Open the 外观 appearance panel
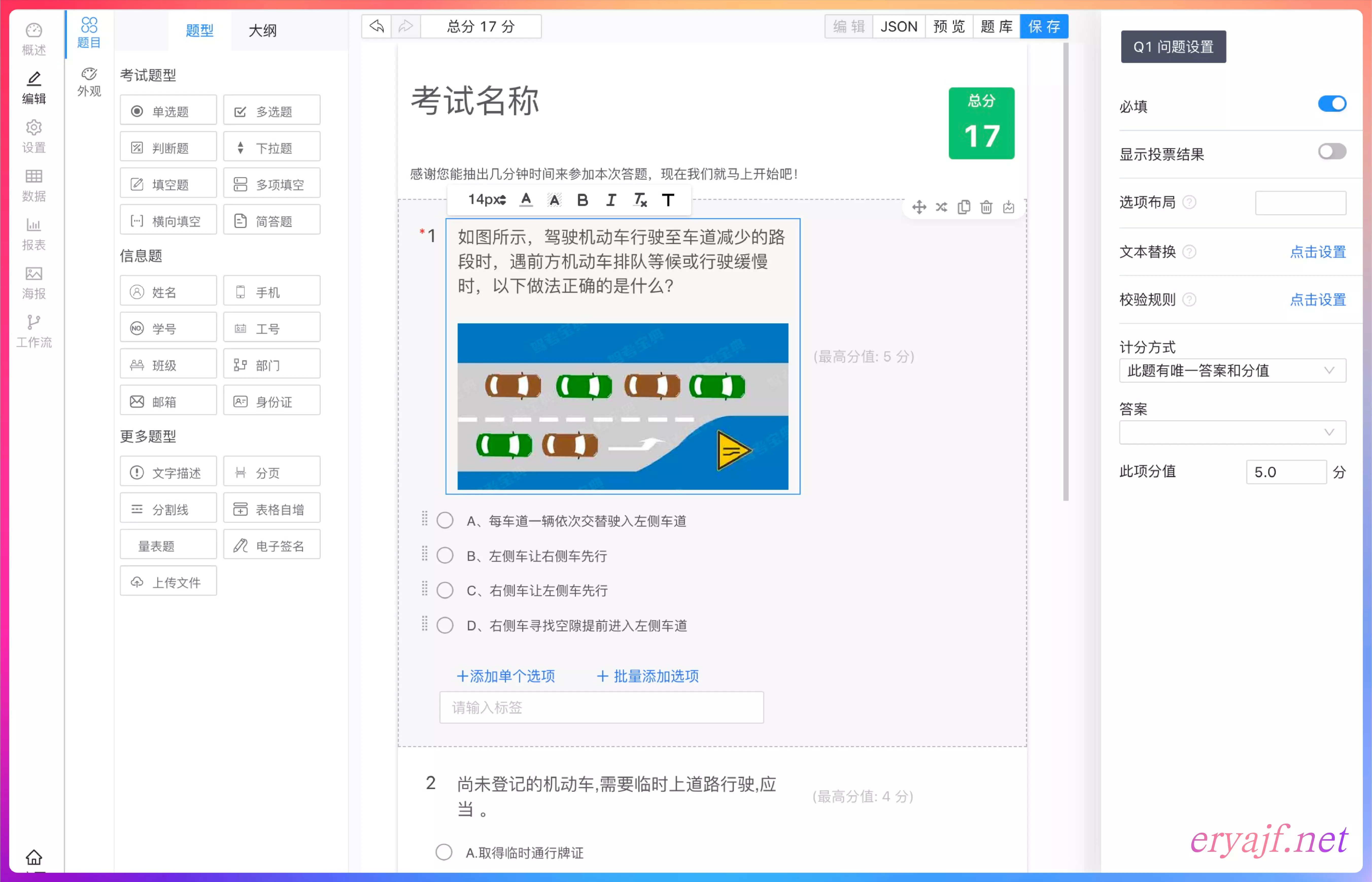Image resolution: width=1372 pixels, height=882 pixels. 89,82
